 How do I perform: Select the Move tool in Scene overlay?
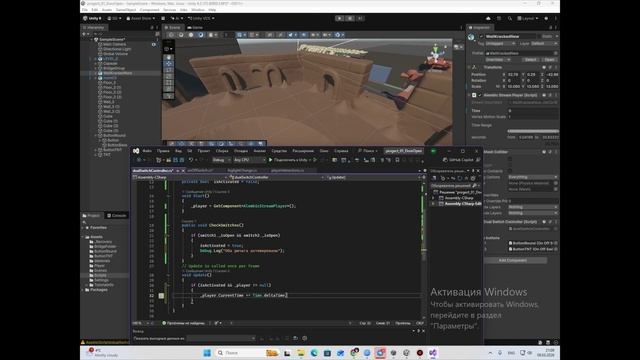[x=169, y=64]
